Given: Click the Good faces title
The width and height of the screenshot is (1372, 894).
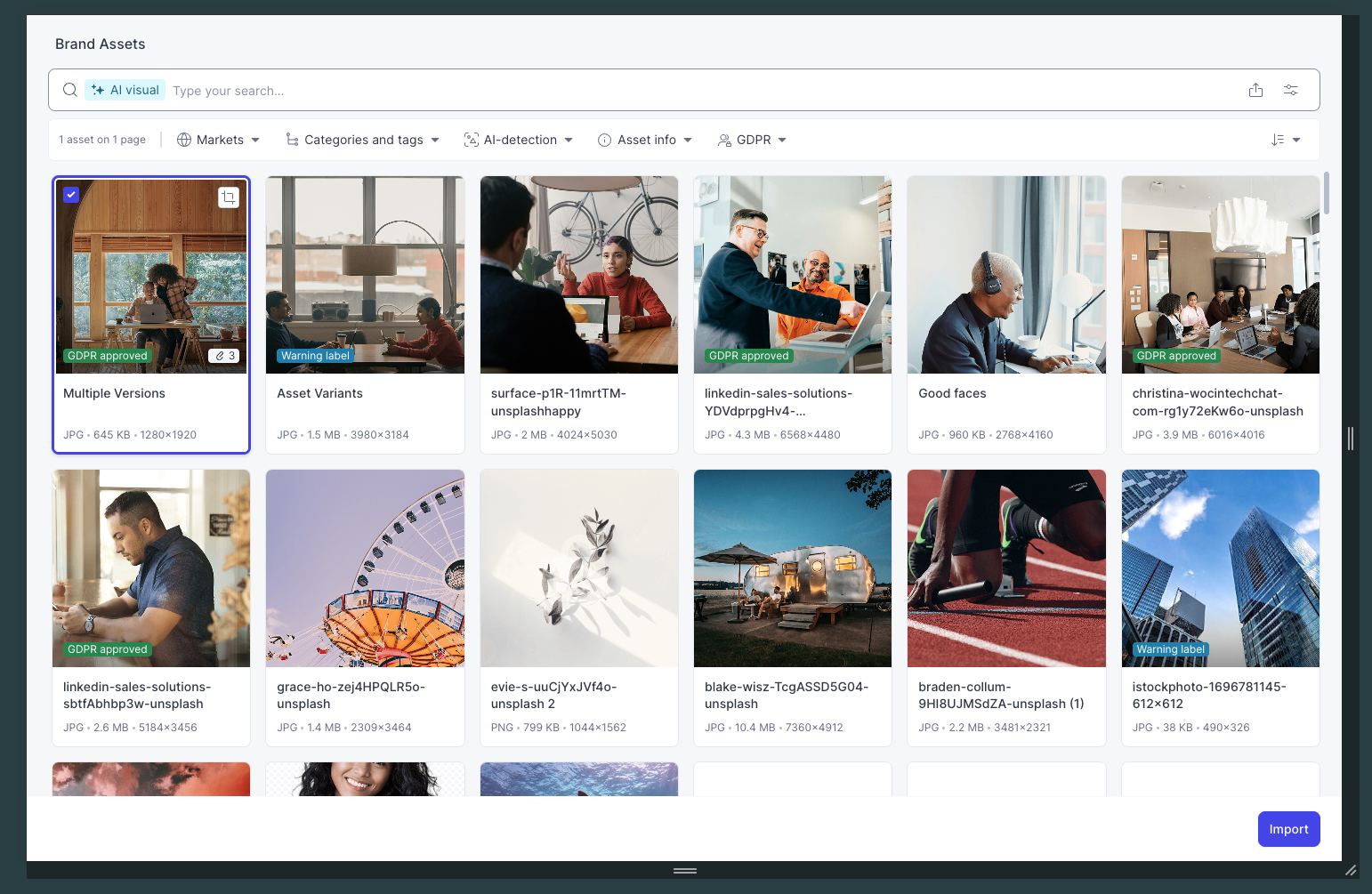Looking at the screenshot, I should click(952, 393).
